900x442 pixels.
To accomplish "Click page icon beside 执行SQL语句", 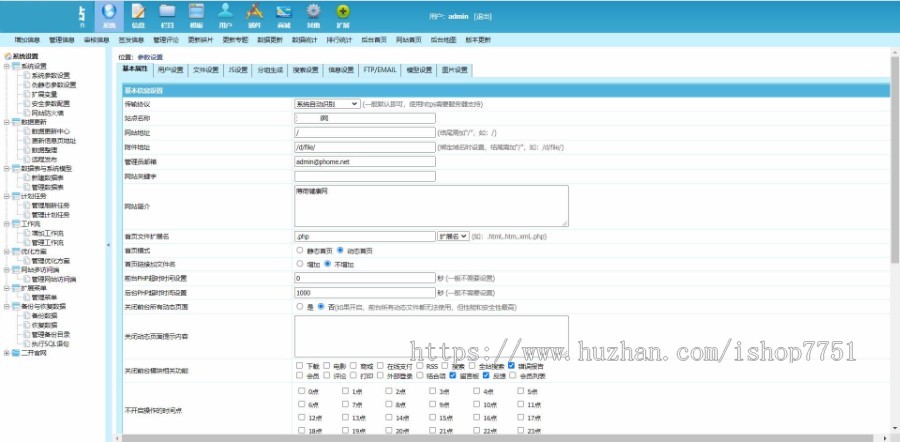I will (26, 343).
